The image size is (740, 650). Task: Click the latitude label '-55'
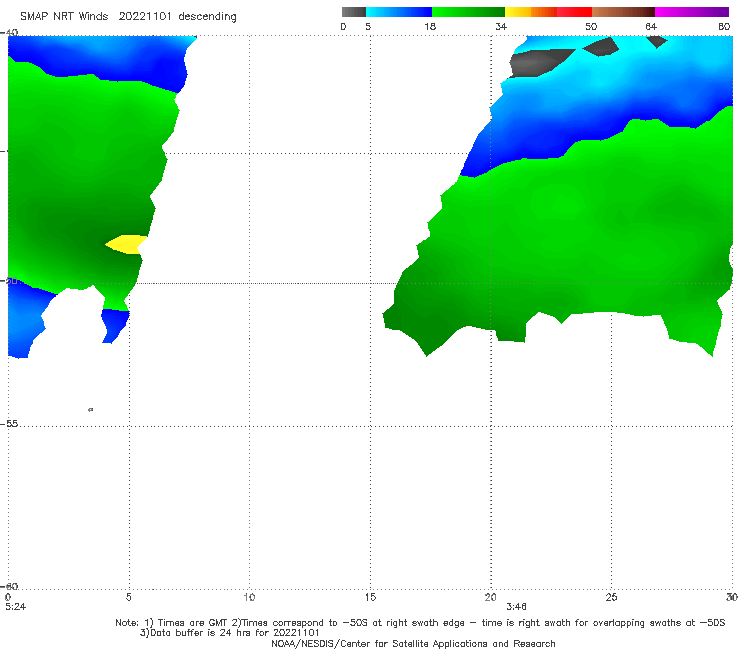click(9, 424)
